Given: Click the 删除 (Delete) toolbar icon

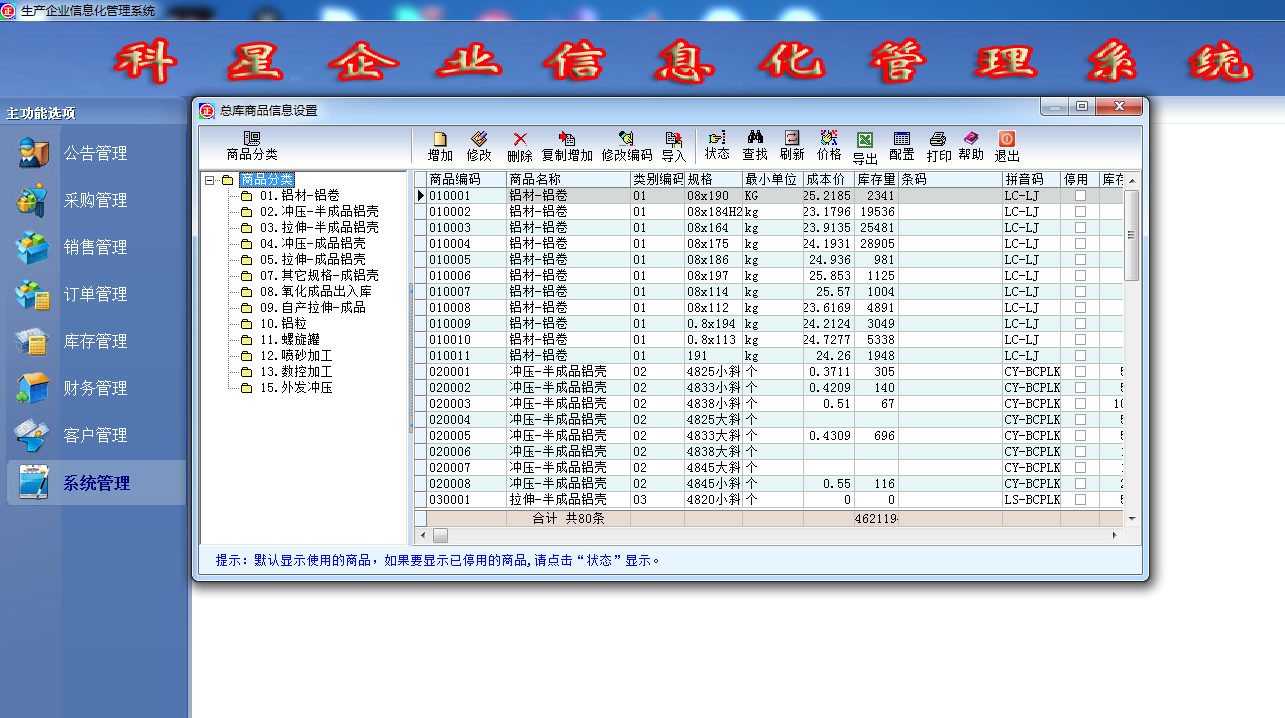Looking at the screenshot, I should click(x=519, y=146).
